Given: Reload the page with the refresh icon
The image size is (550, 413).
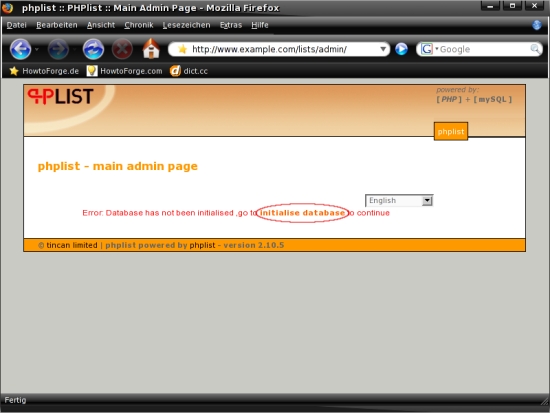Looking at the screenshot, I should click(93, 49).
